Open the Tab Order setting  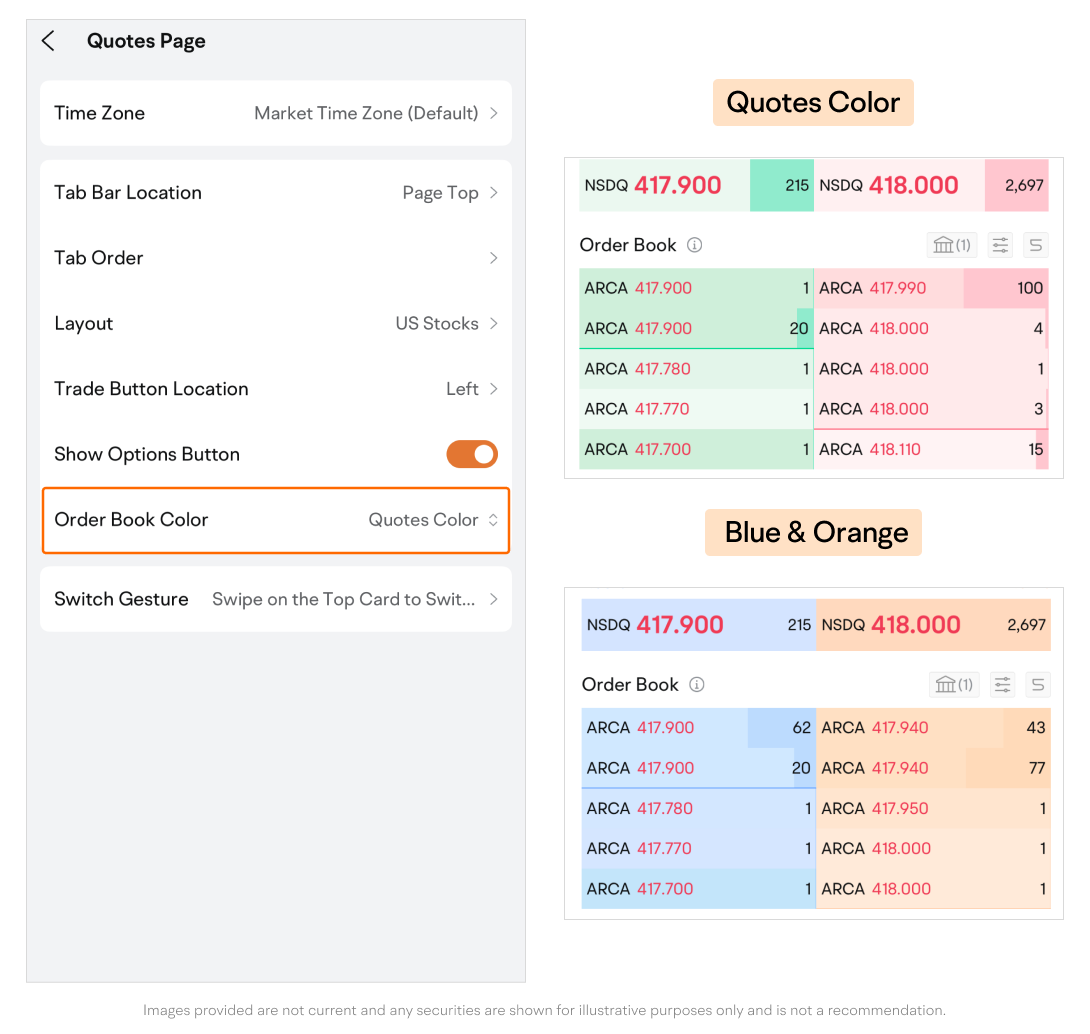pyautogui.click(x=275, y=258)
